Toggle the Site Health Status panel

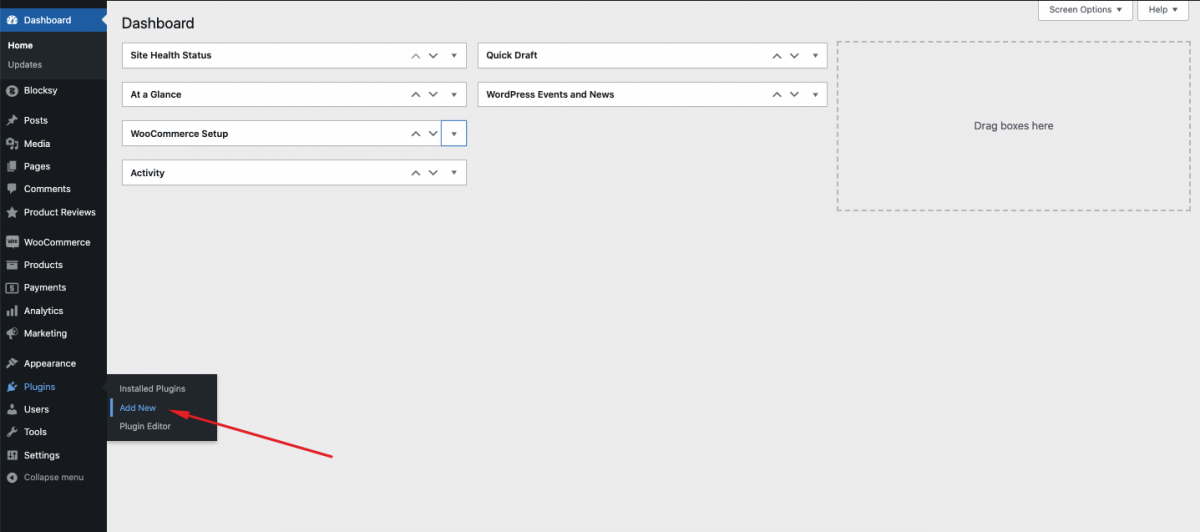(454, 55)
